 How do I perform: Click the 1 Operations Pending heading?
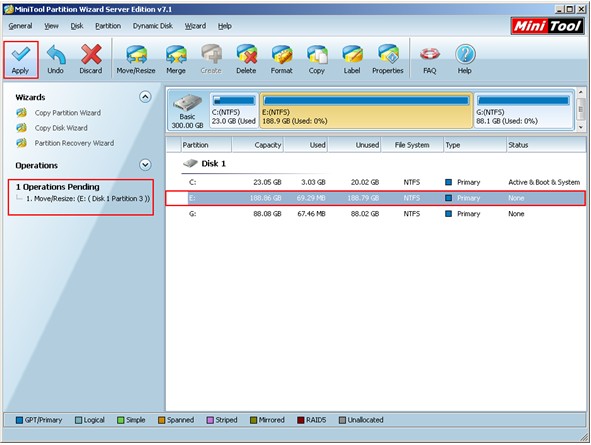(58, 187)
